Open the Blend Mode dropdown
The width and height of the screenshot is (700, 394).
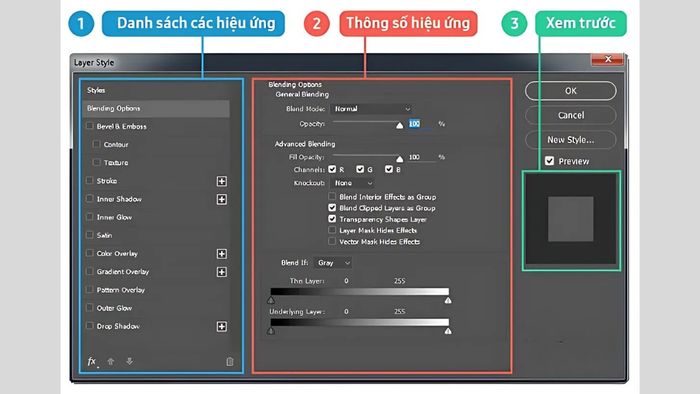[371, 109]
